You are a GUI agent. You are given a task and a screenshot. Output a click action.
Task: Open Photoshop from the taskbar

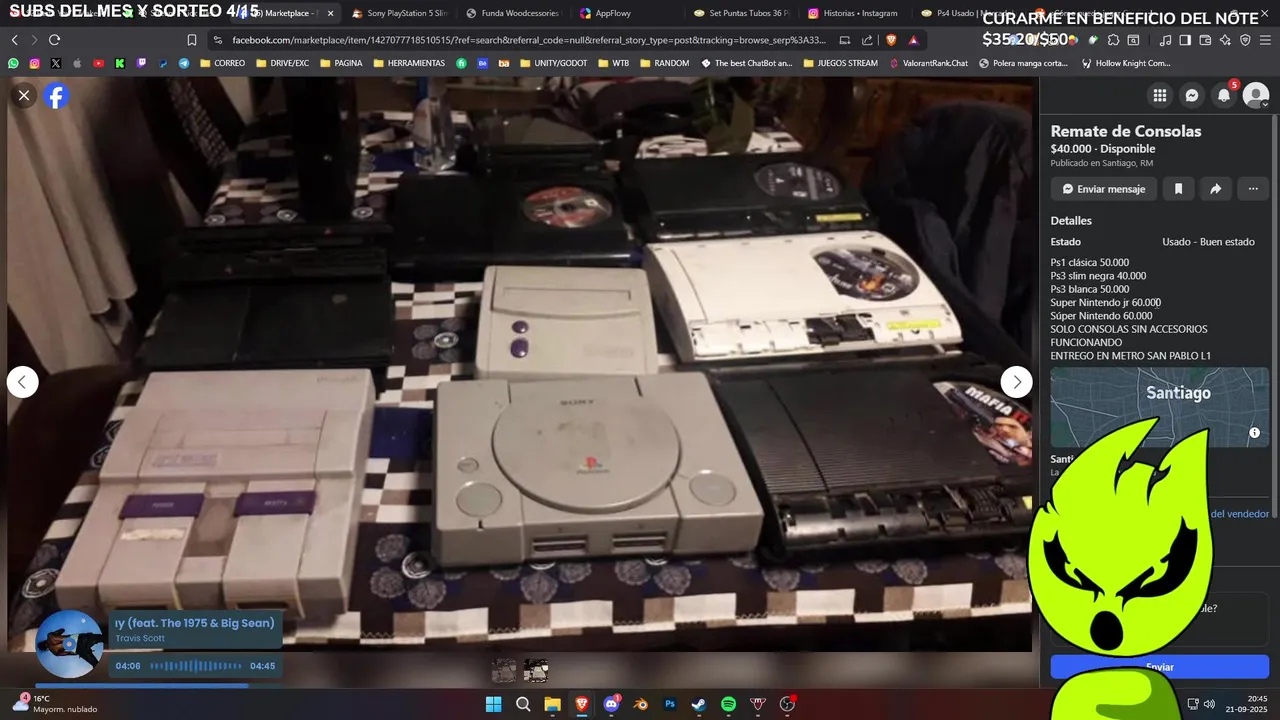click(x=670, y=704)
